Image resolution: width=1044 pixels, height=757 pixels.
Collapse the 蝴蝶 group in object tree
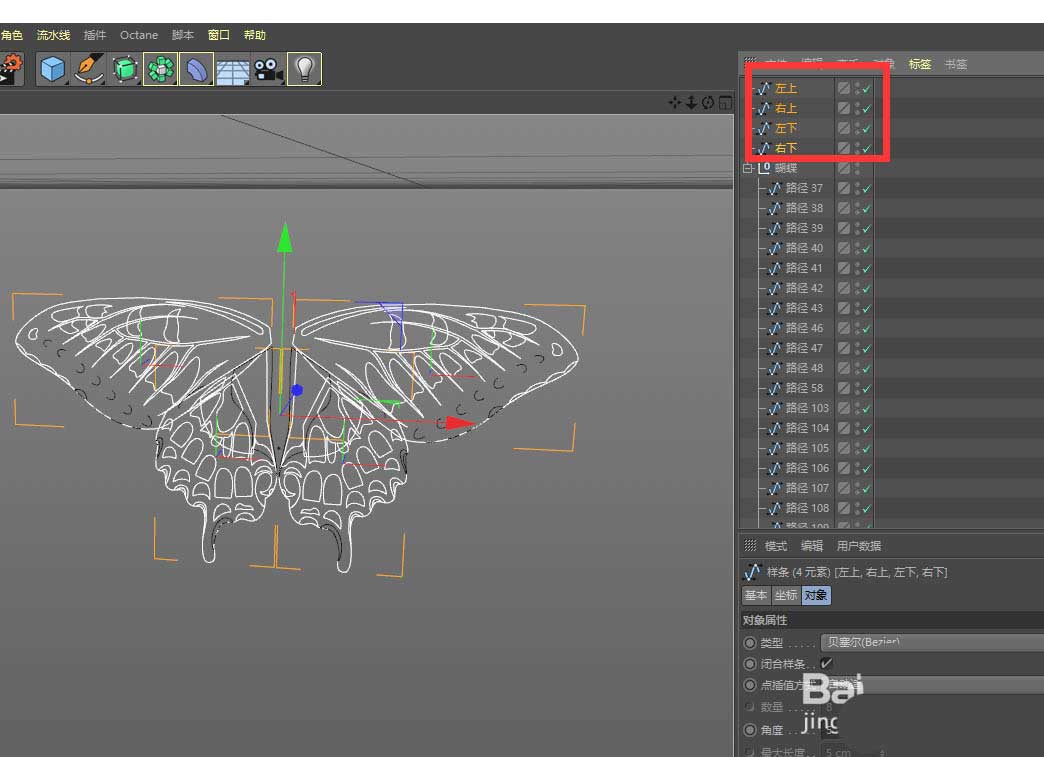tap(747, 169)
